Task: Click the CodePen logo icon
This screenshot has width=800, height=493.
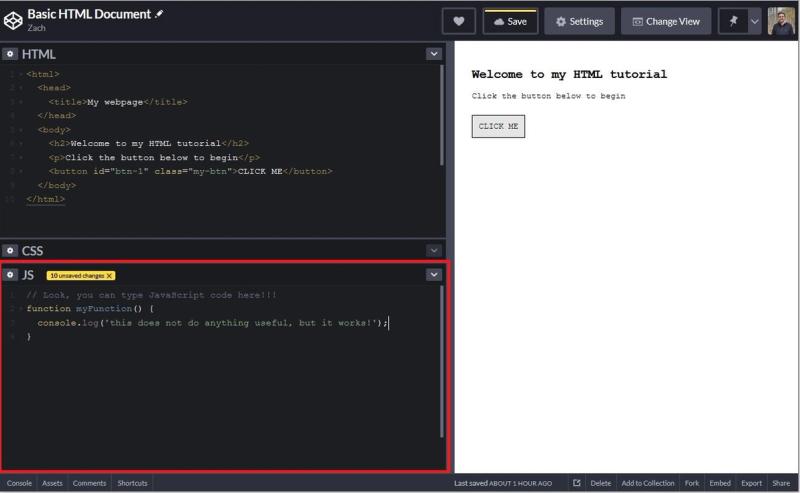Action: pos(13,20)
